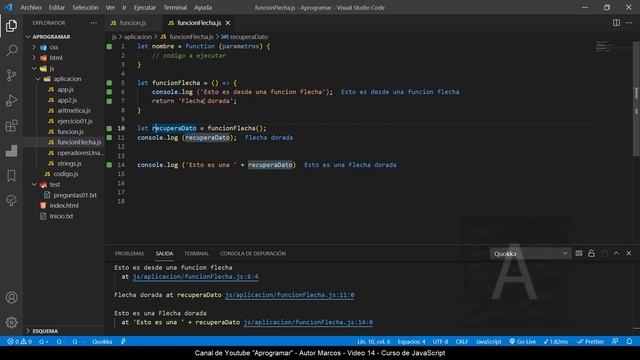Follow the funcionFlecha.js:14:0 output link

point(308,322)
